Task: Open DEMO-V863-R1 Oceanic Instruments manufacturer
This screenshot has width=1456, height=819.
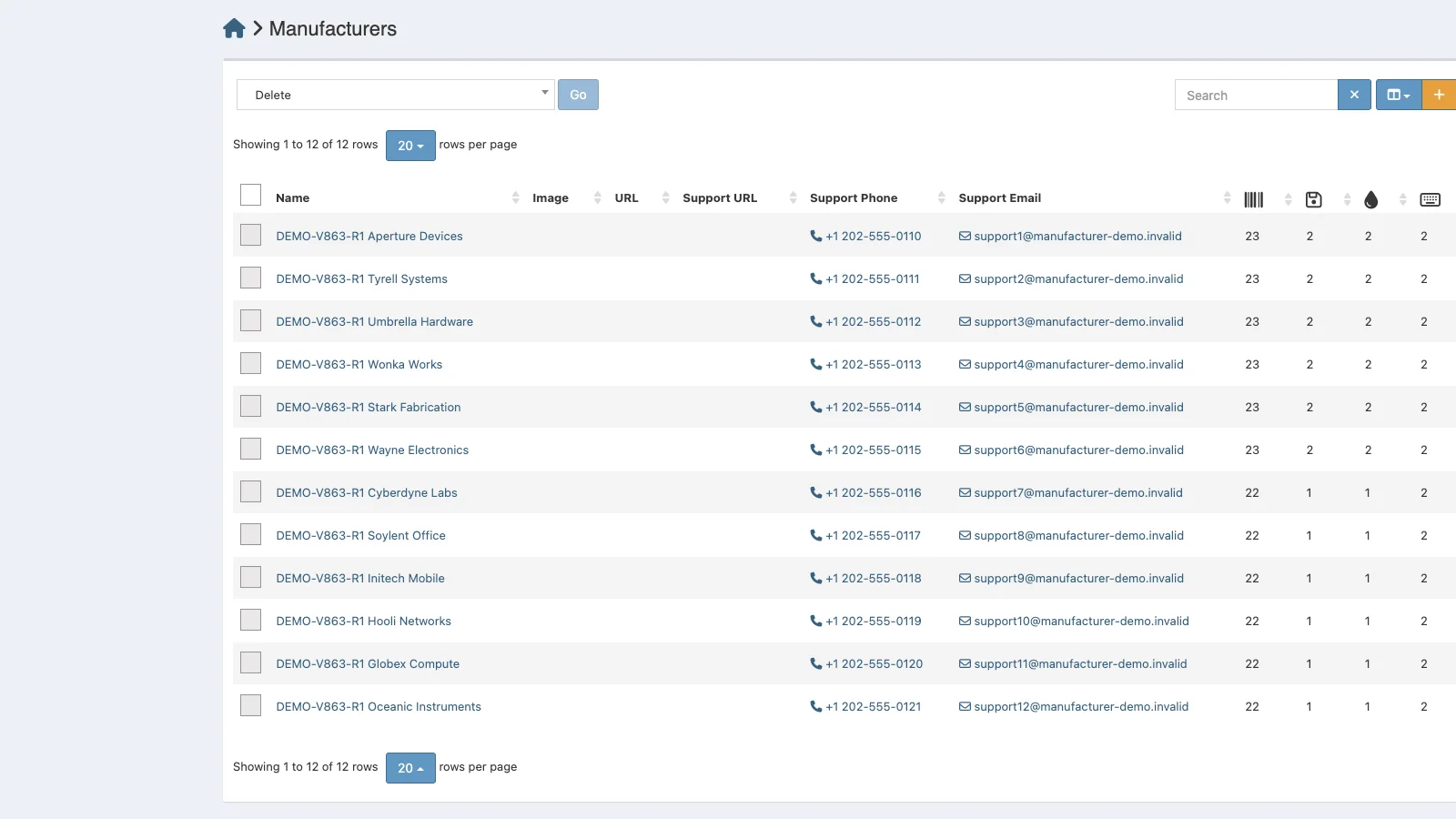Action: (x=379, y=706)
